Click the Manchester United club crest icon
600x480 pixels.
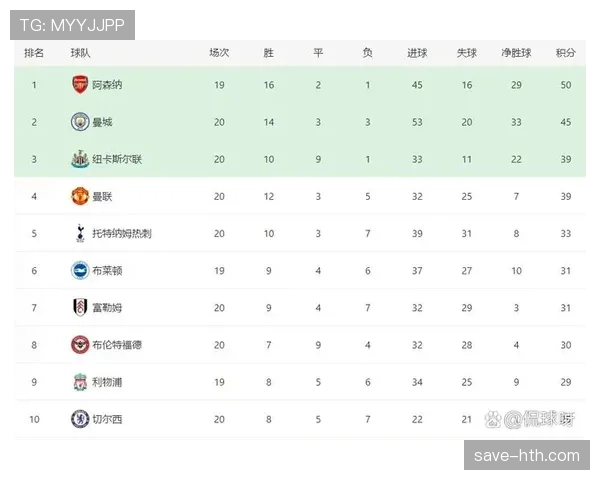pyautogui.click(x=80, y=196)
